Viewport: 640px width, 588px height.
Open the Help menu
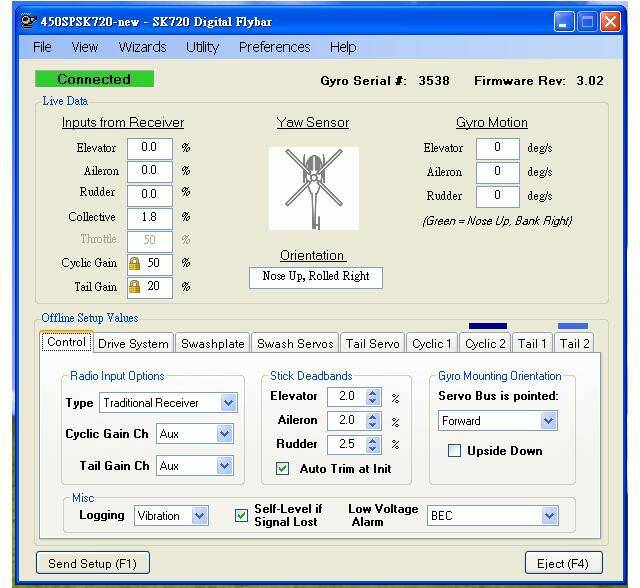[343, 47]
